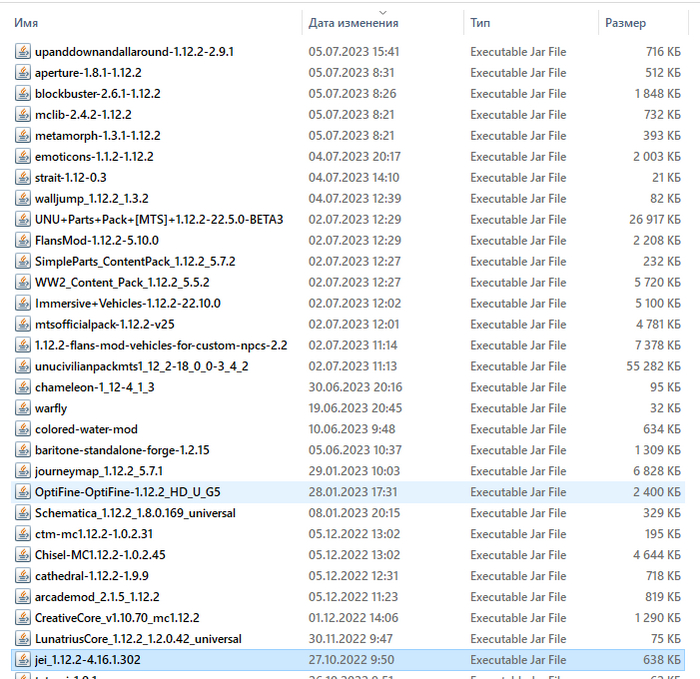Click the jar icon of 1.12.2-flans-mod-vehicles-for-custom-npcs-2.2
This screenshot has height=679, width=700.
23,346
